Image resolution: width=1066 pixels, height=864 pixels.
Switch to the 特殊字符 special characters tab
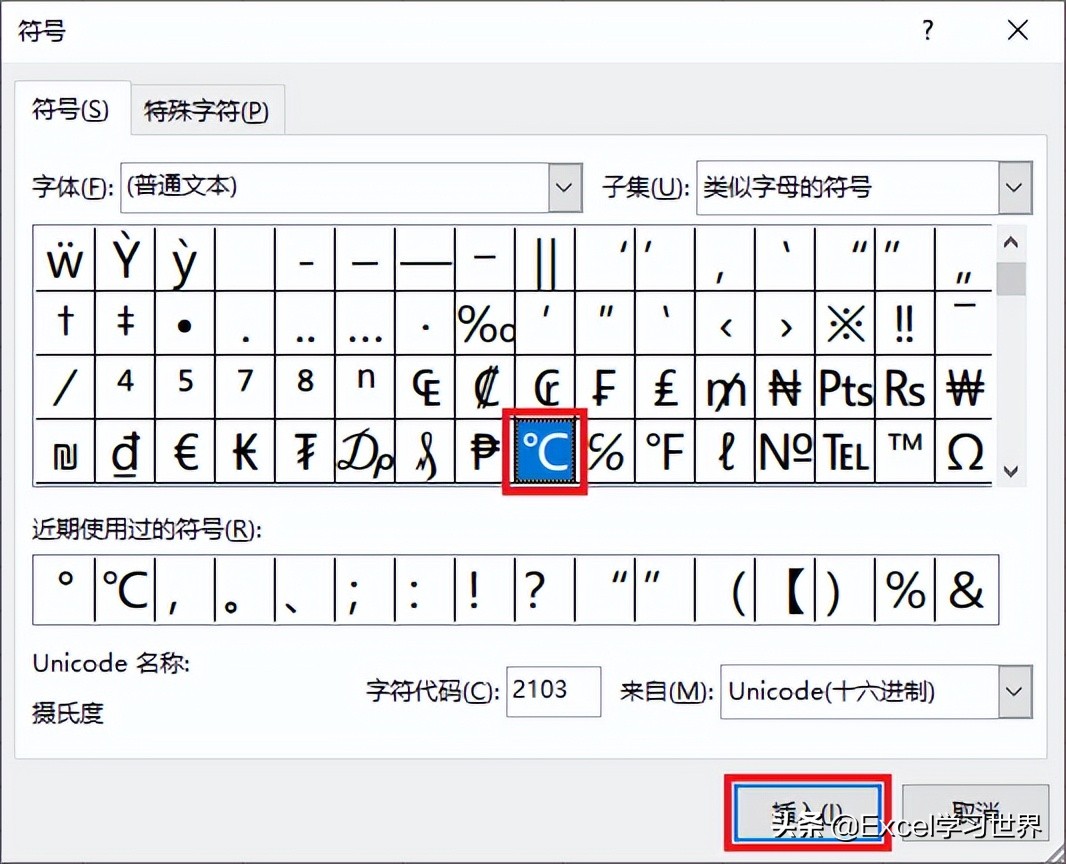tap(207, 110)
